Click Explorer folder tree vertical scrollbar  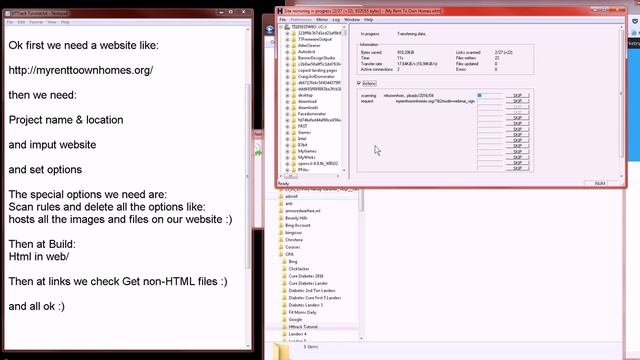[361, 265]
